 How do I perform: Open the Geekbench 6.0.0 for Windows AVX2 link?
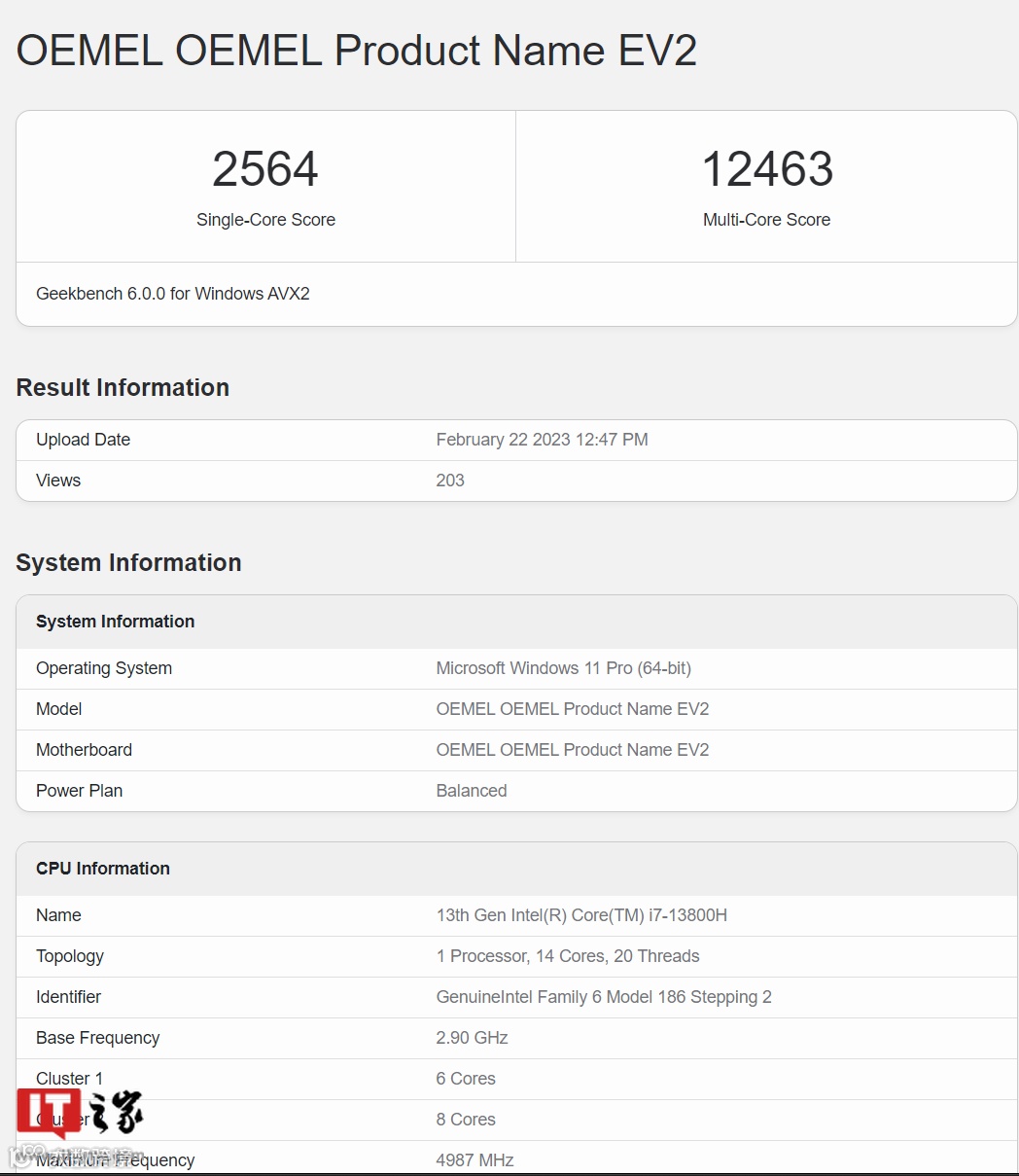pyautogui.click(x=173, y=293)
